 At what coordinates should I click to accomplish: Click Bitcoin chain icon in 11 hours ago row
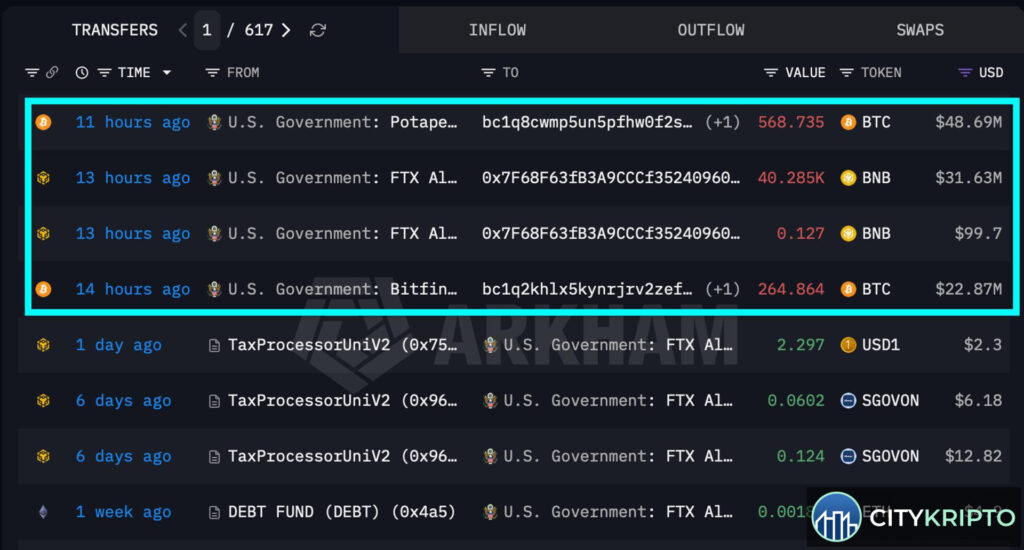(44, 122)
